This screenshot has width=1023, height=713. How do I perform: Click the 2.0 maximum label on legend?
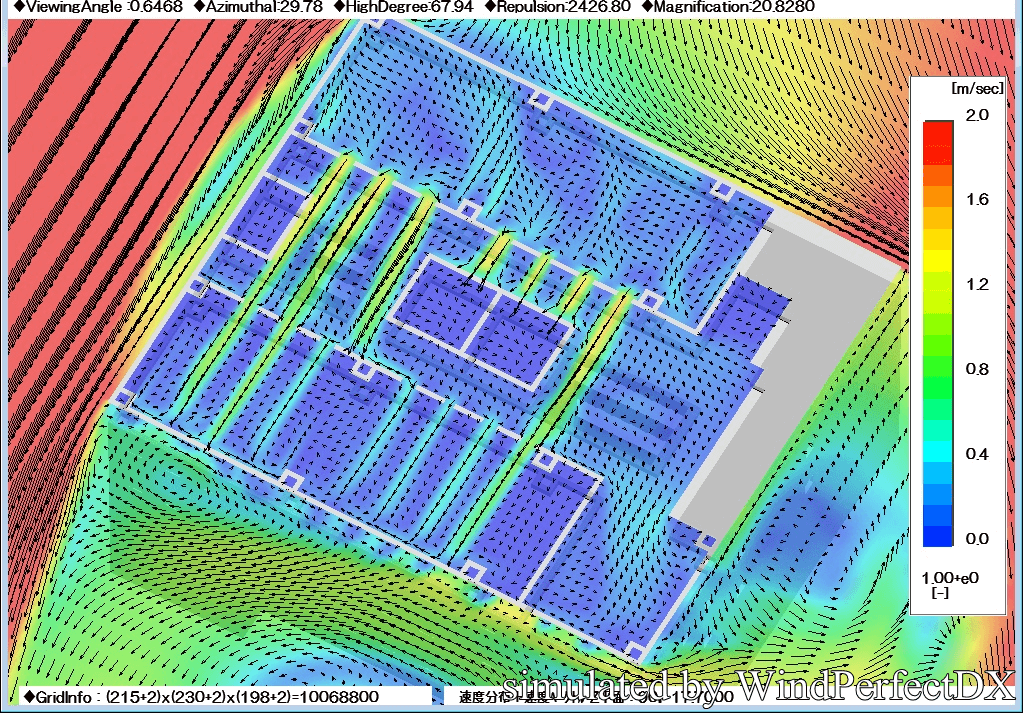pyautogui.click(x=976, y=115)
